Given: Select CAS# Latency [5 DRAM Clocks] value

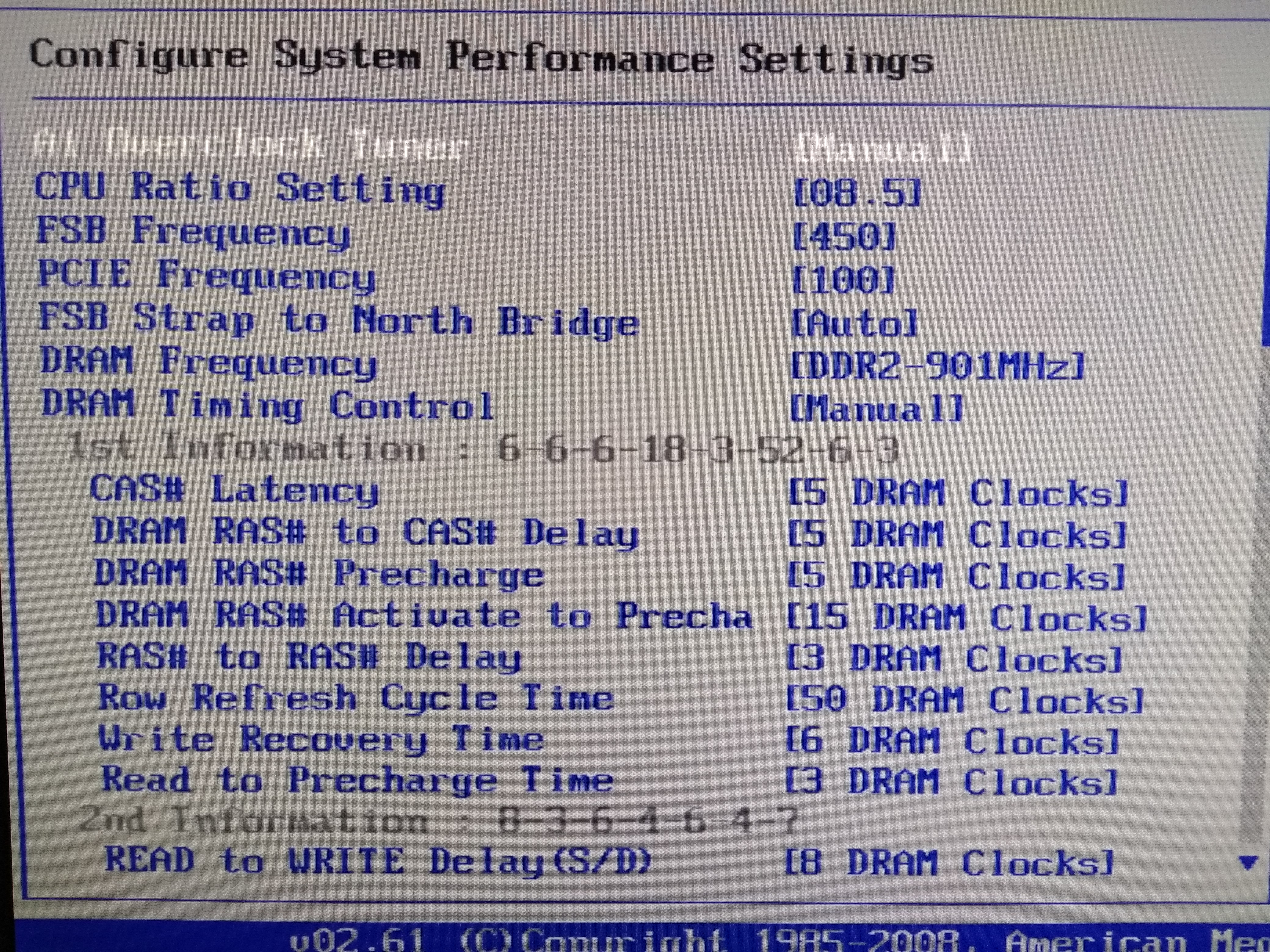Looking at the screenshot, I should 958,493.
